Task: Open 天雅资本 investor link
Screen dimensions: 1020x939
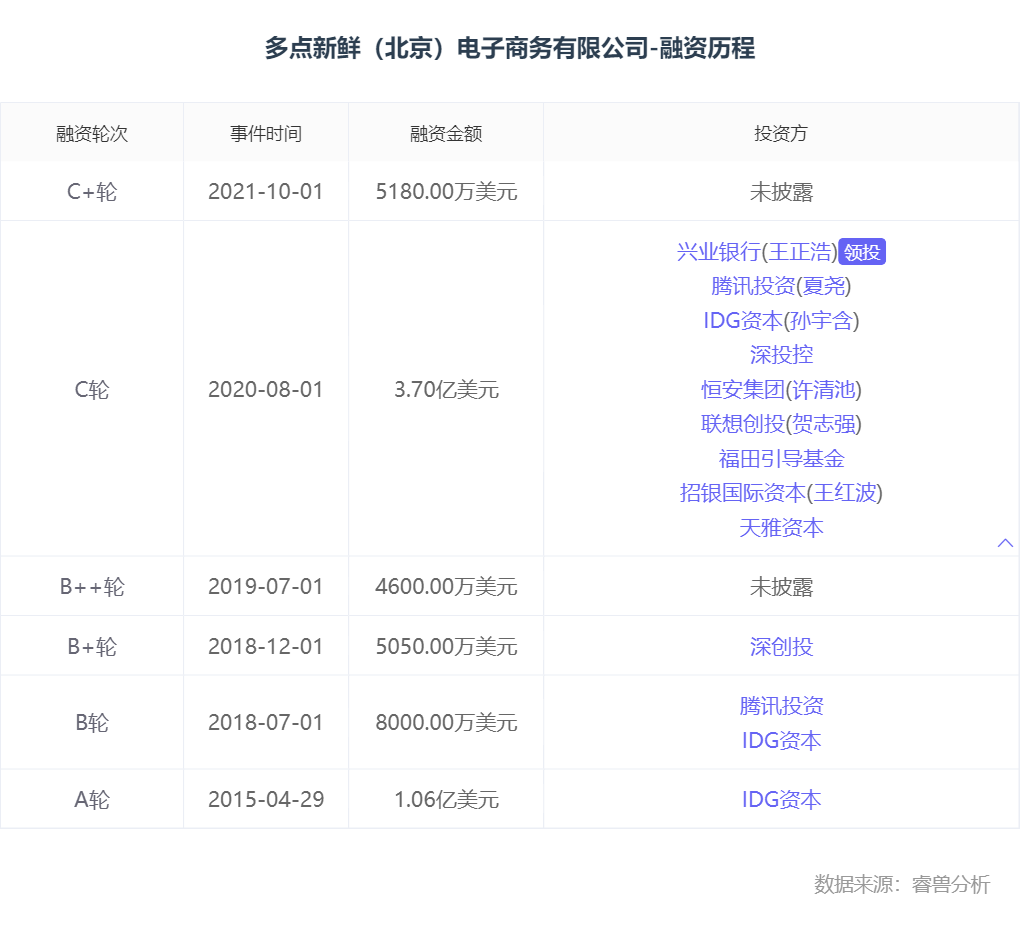Action: [781, 528]
